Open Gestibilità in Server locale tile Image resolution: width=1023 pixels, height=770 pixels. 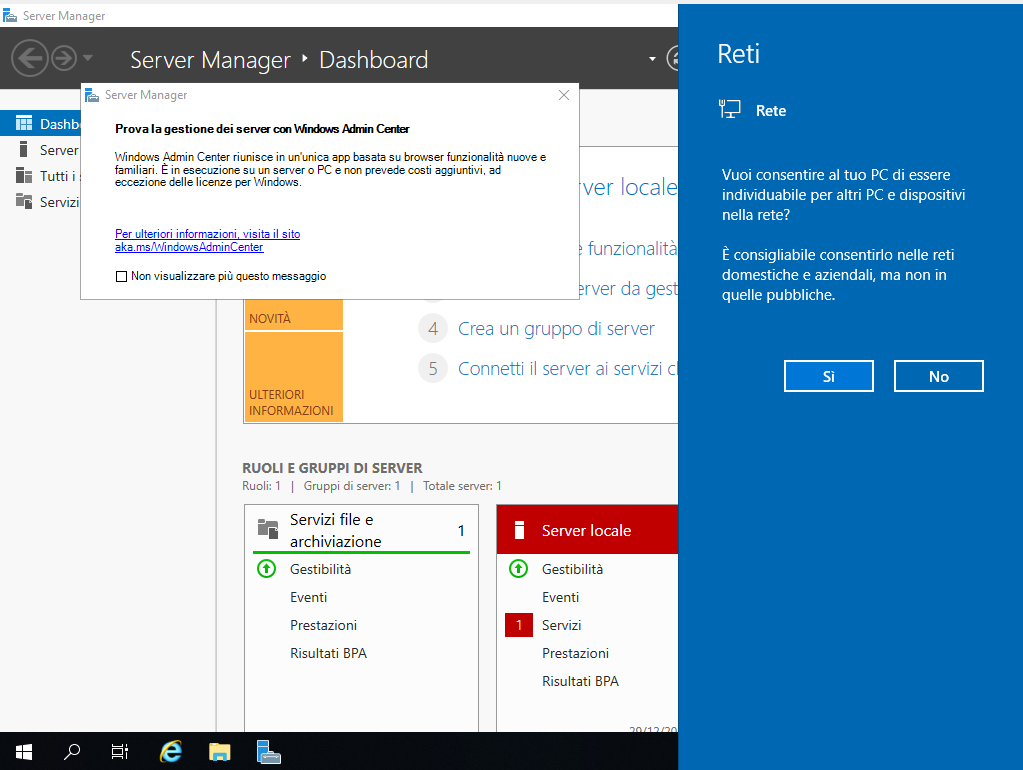(572, 570)
